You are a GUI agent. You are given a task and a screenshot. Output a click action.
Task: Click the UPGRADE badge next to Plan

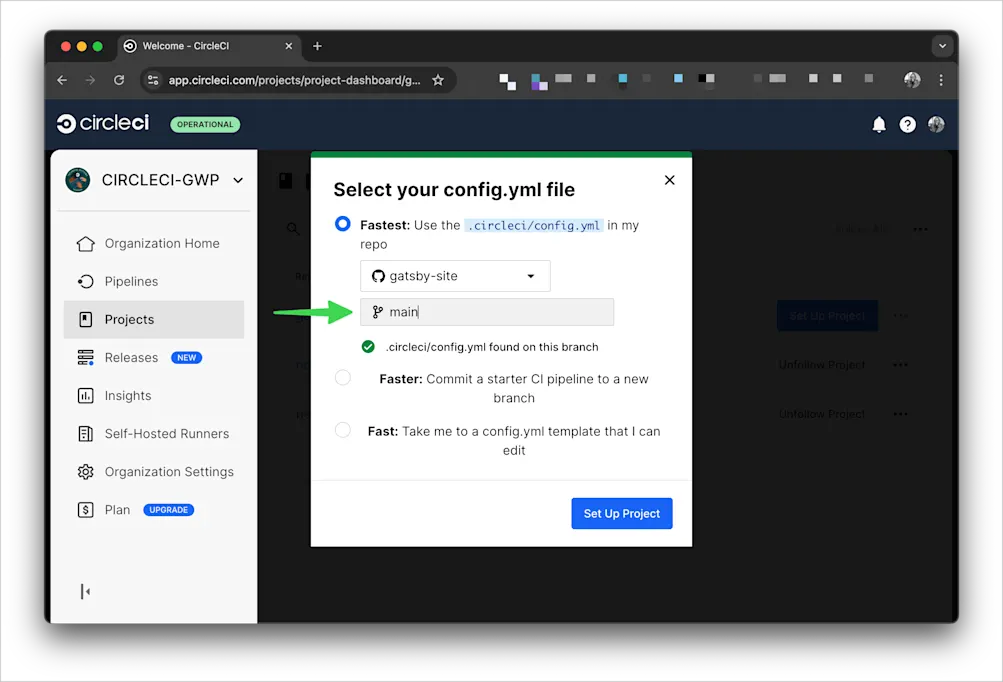point(169,510)
